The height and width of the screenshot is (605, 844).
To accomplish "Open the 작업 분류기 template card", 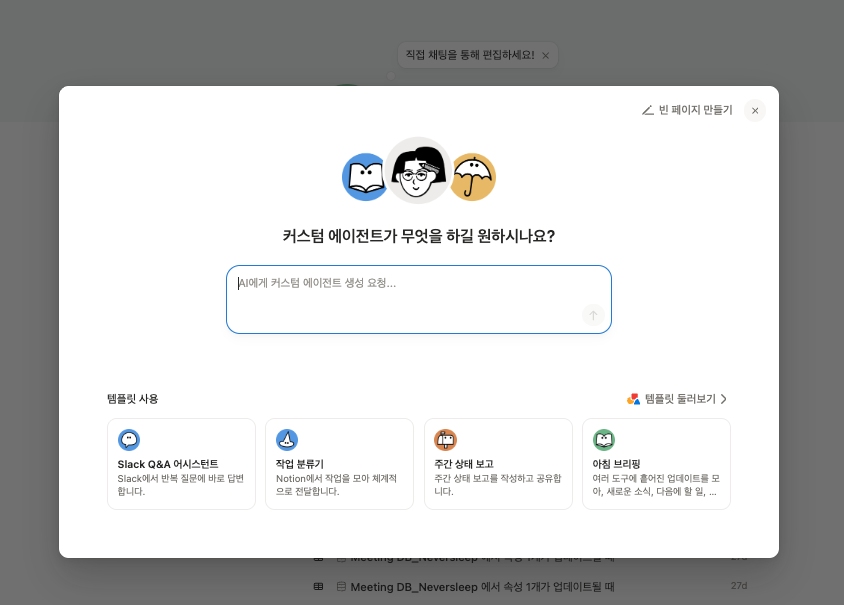I will [x=339, y=463].
